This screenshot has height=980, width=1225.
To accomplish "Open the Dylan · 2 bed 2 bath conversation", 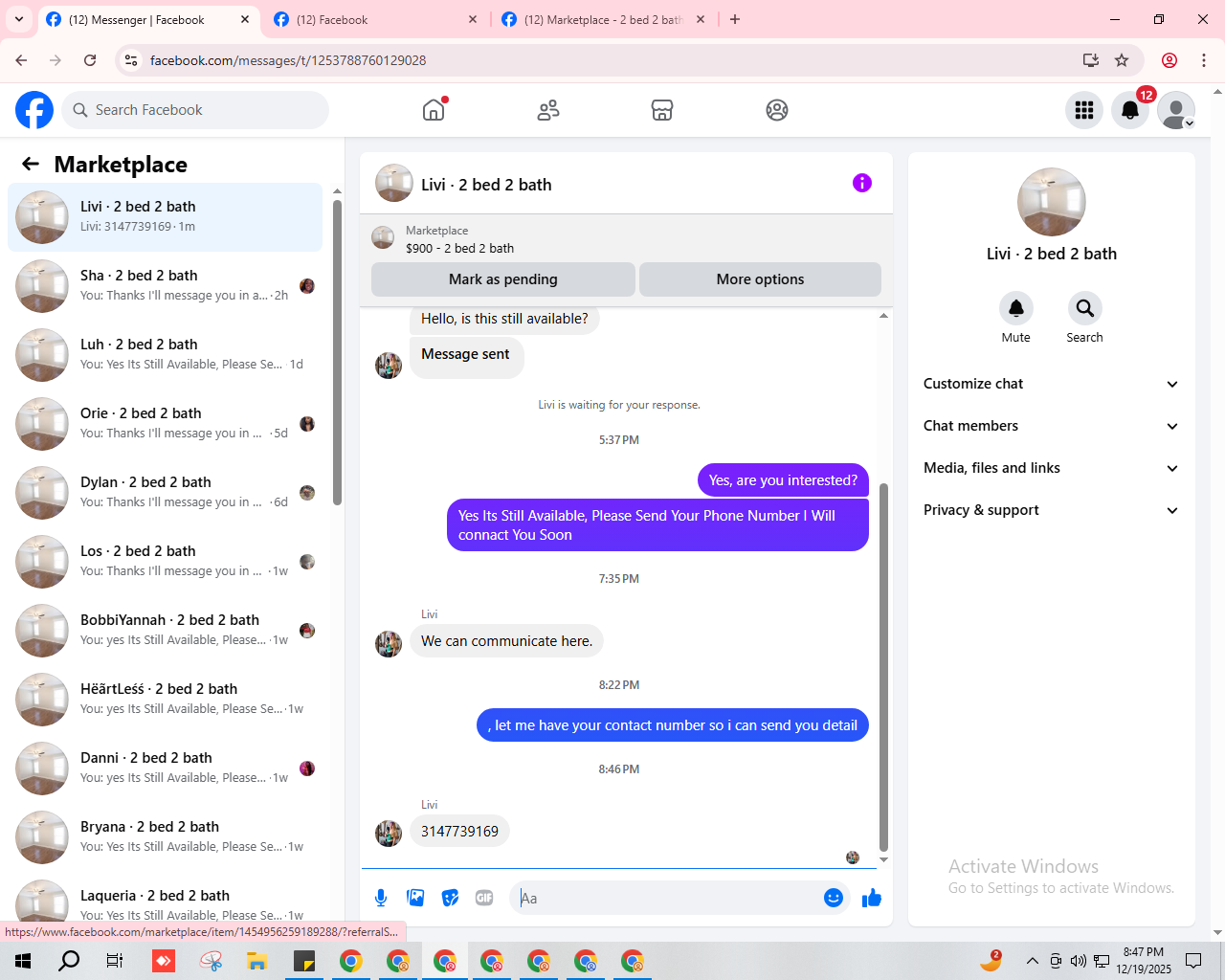I will tap(165, 493).
